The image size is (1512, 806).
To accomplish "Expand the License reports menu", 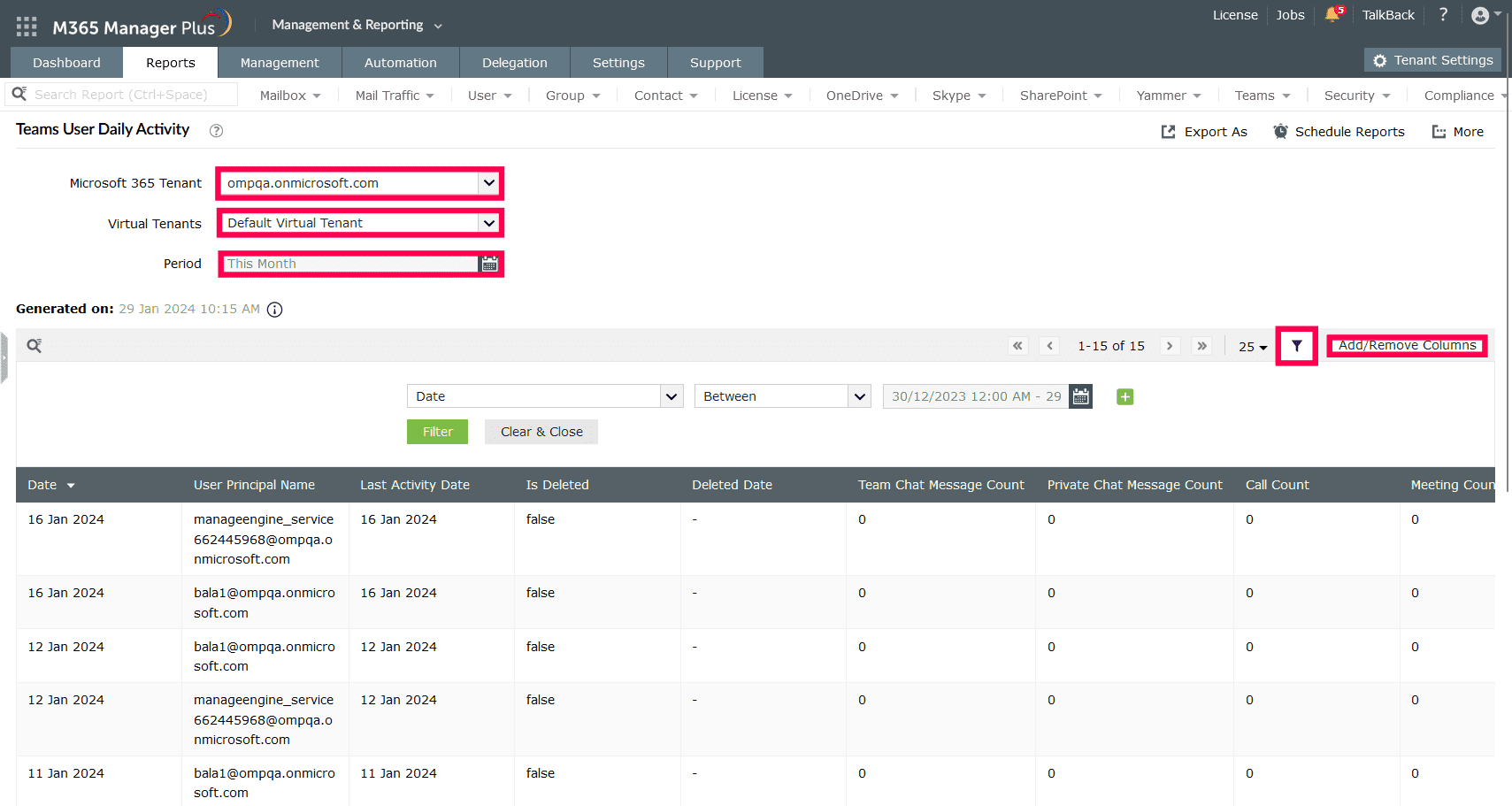I will pyautogui.click(x=762, y=96).
